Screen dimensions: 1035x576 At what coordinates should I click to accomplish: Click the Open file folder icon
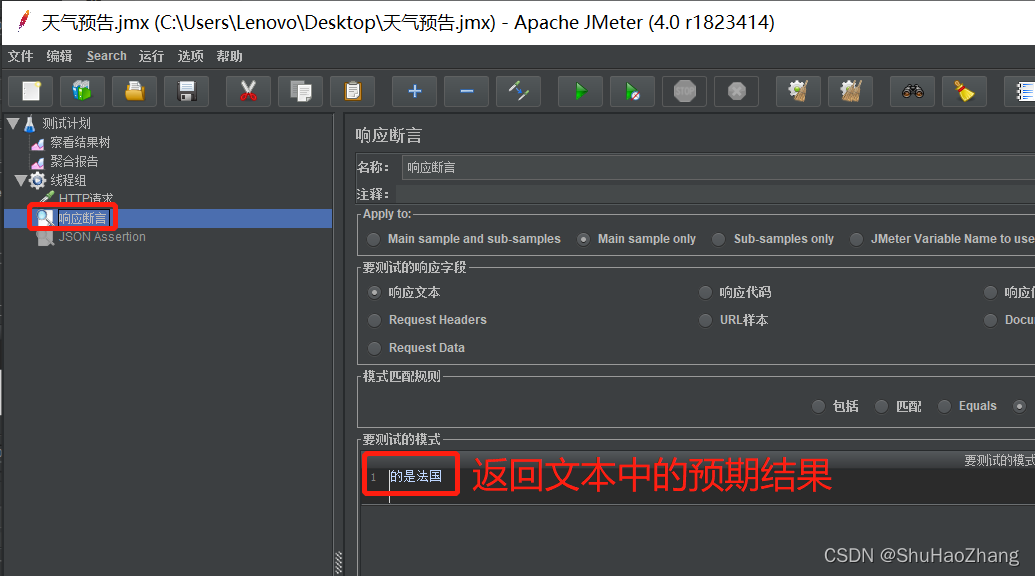[135, 91]
